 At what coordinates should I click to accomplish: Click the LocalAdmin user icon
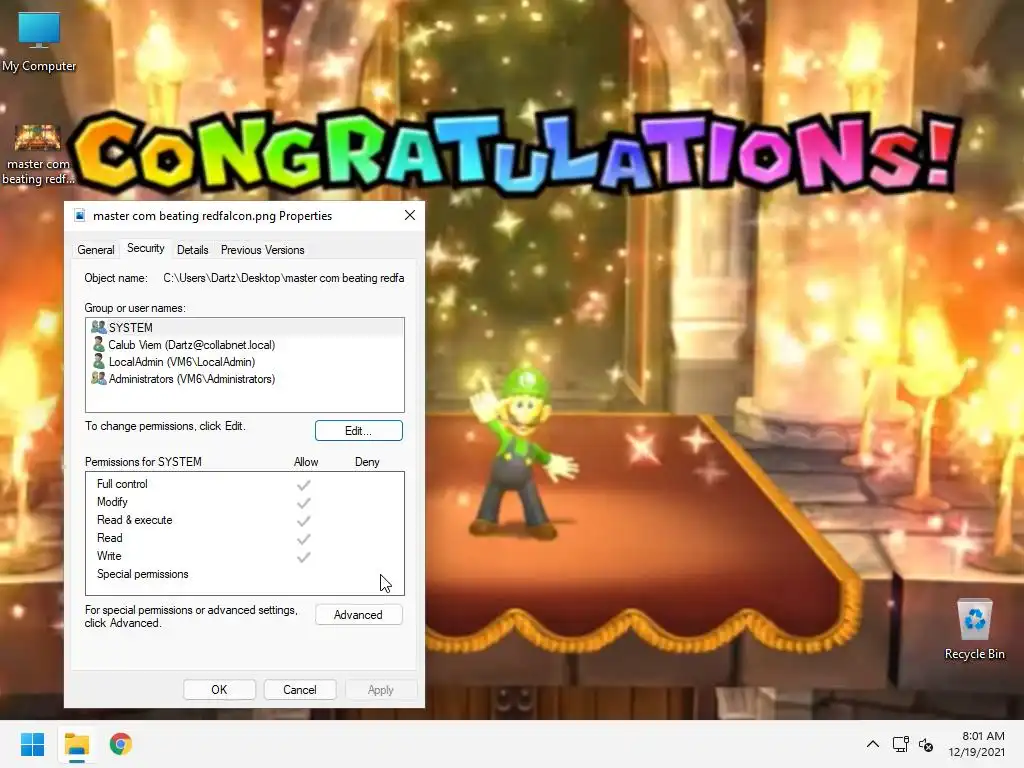(x=99, y=361)
